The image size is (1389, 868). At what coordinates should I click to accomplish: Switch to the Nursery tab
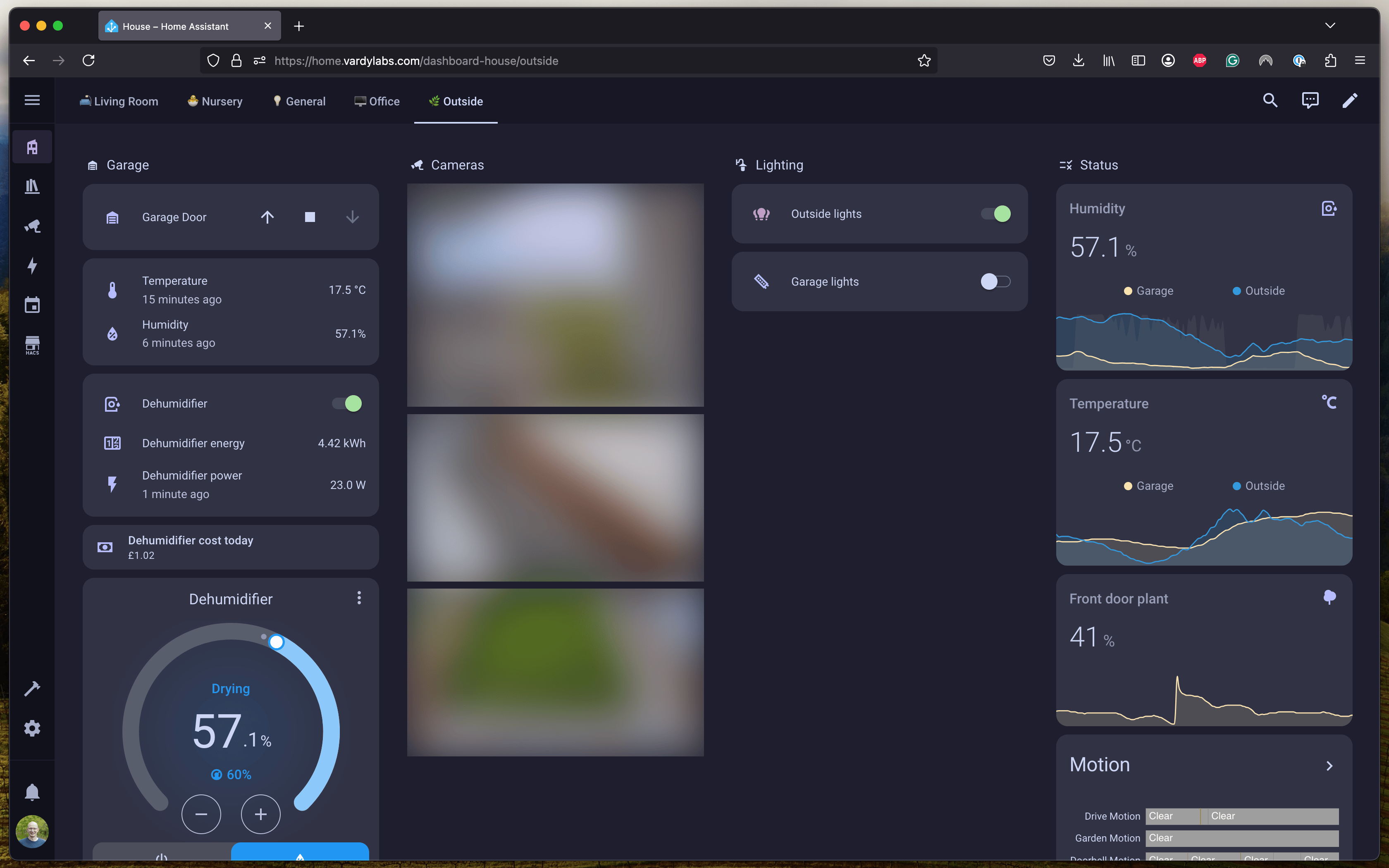[215, 102]
